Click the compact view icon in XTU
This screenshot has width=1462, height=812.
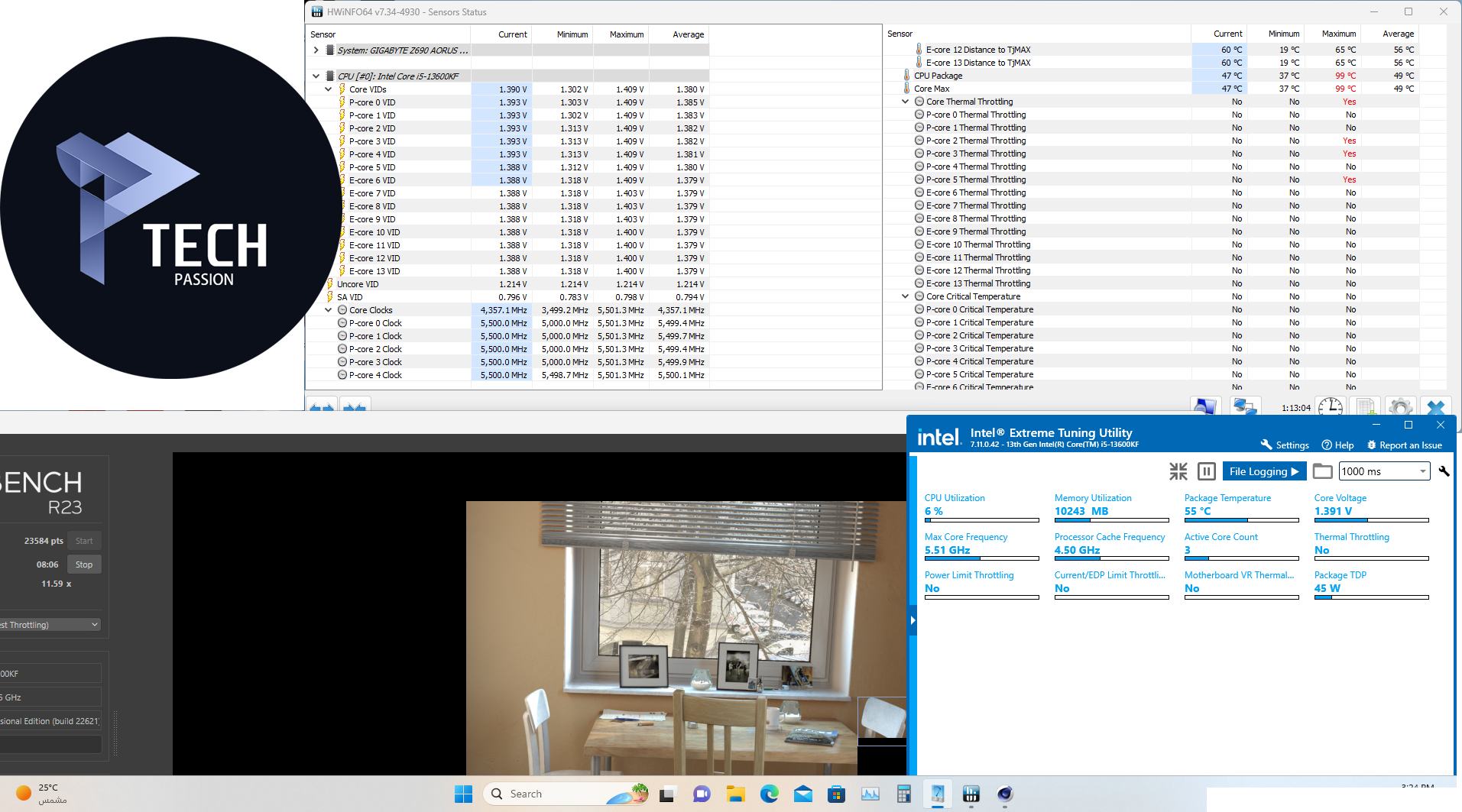[x=1178, y=471]
